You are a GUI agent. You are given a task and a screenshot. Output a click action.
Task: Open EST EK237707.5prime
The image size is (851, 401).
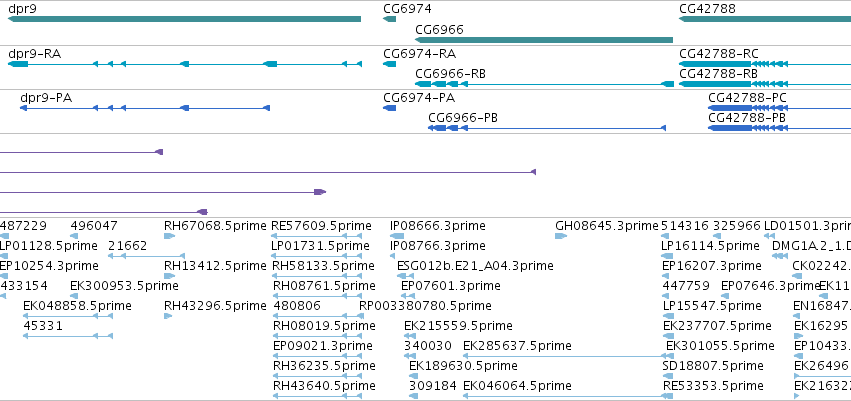(x=717, y=326)
